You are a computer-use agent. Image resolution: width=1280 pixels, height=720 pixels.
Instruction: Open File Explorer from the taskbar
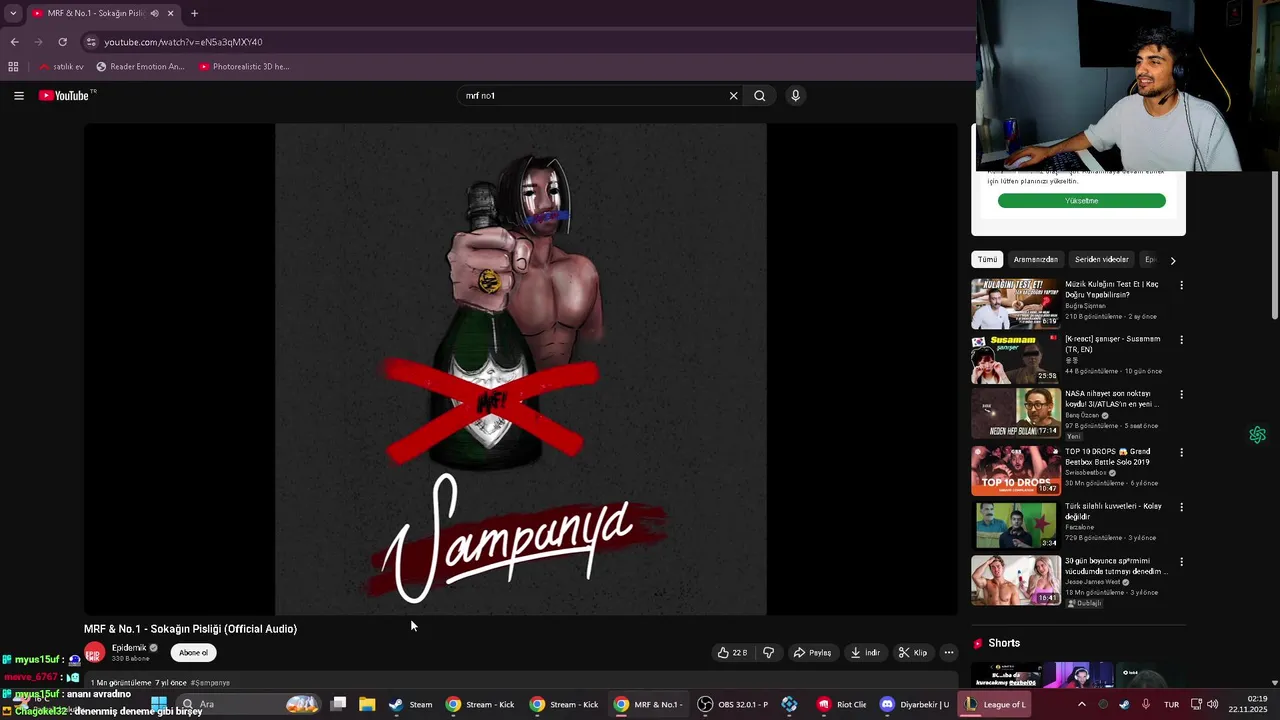click(x=367, y=704)
